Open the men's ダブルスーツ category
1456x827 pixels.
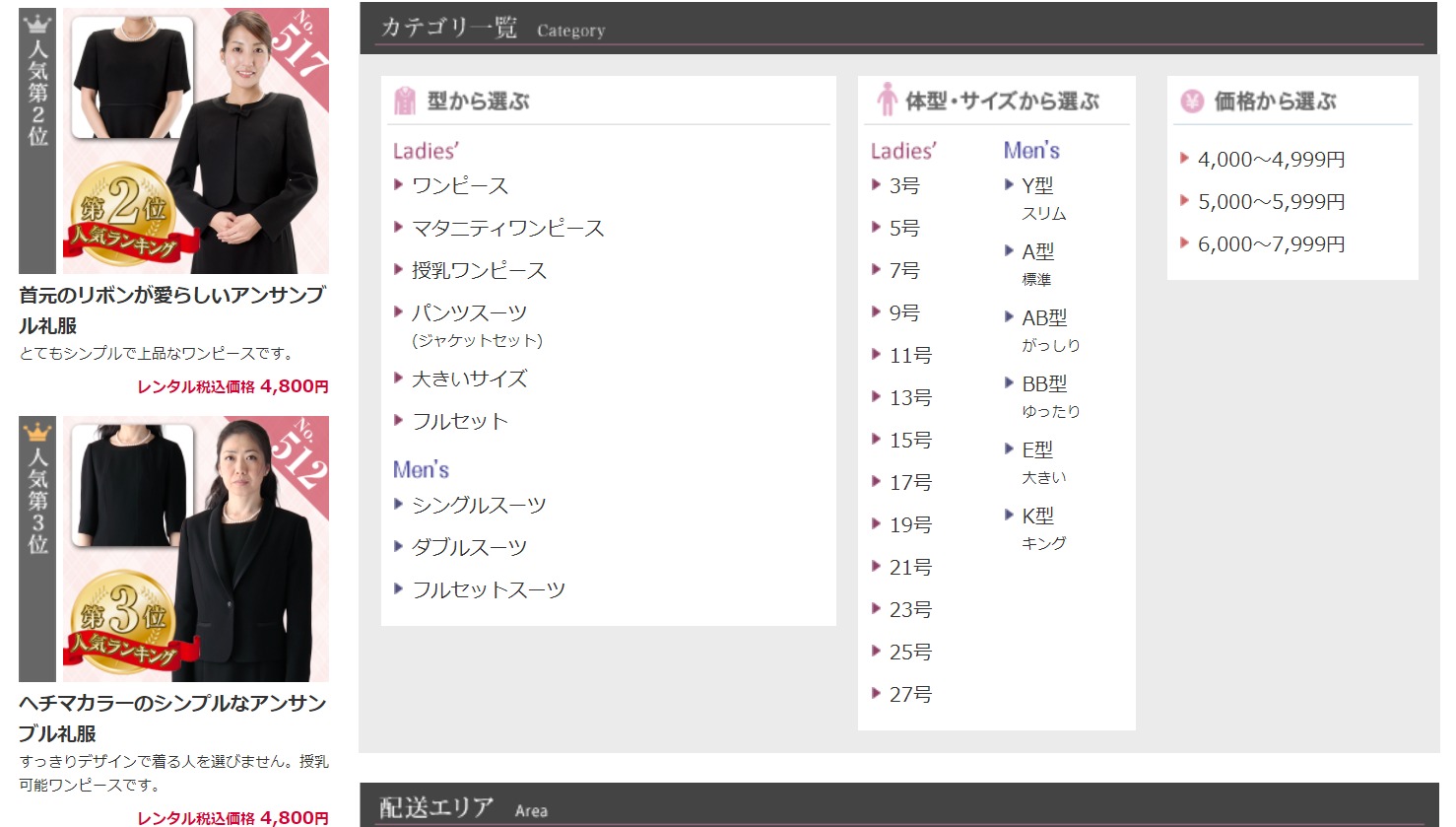pyautogui.click(x=469, y=547)
